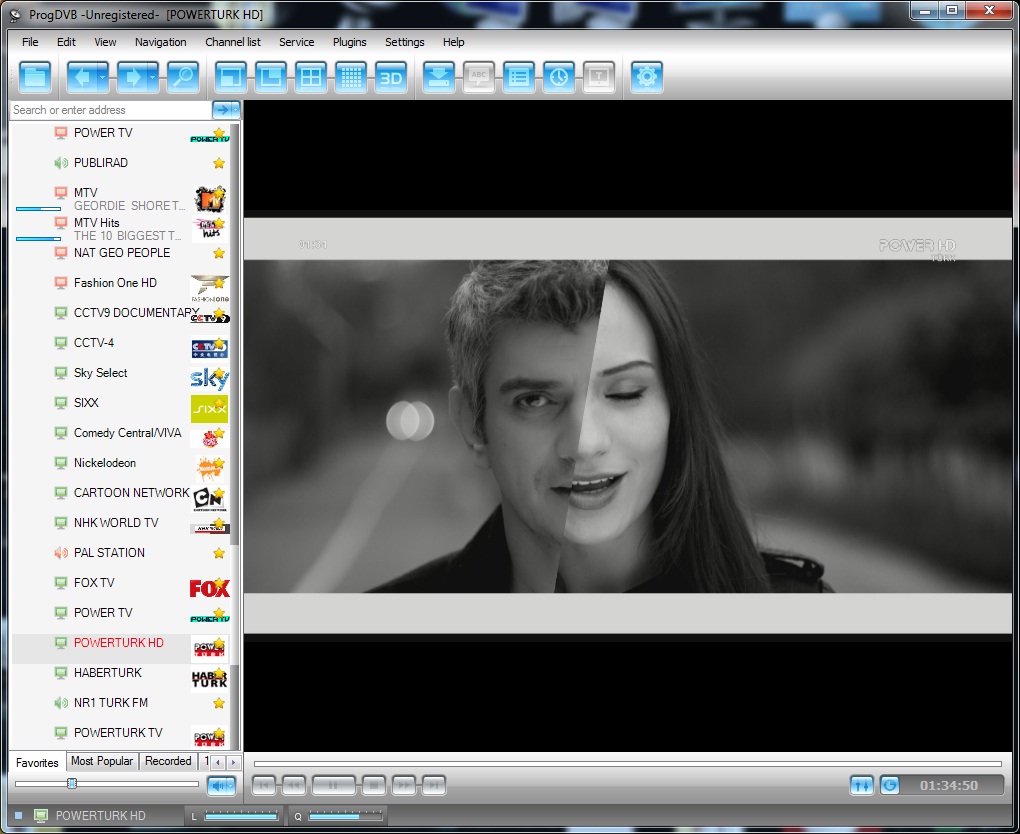
Task: Open the Channel list menu
Action: point(233,42)
